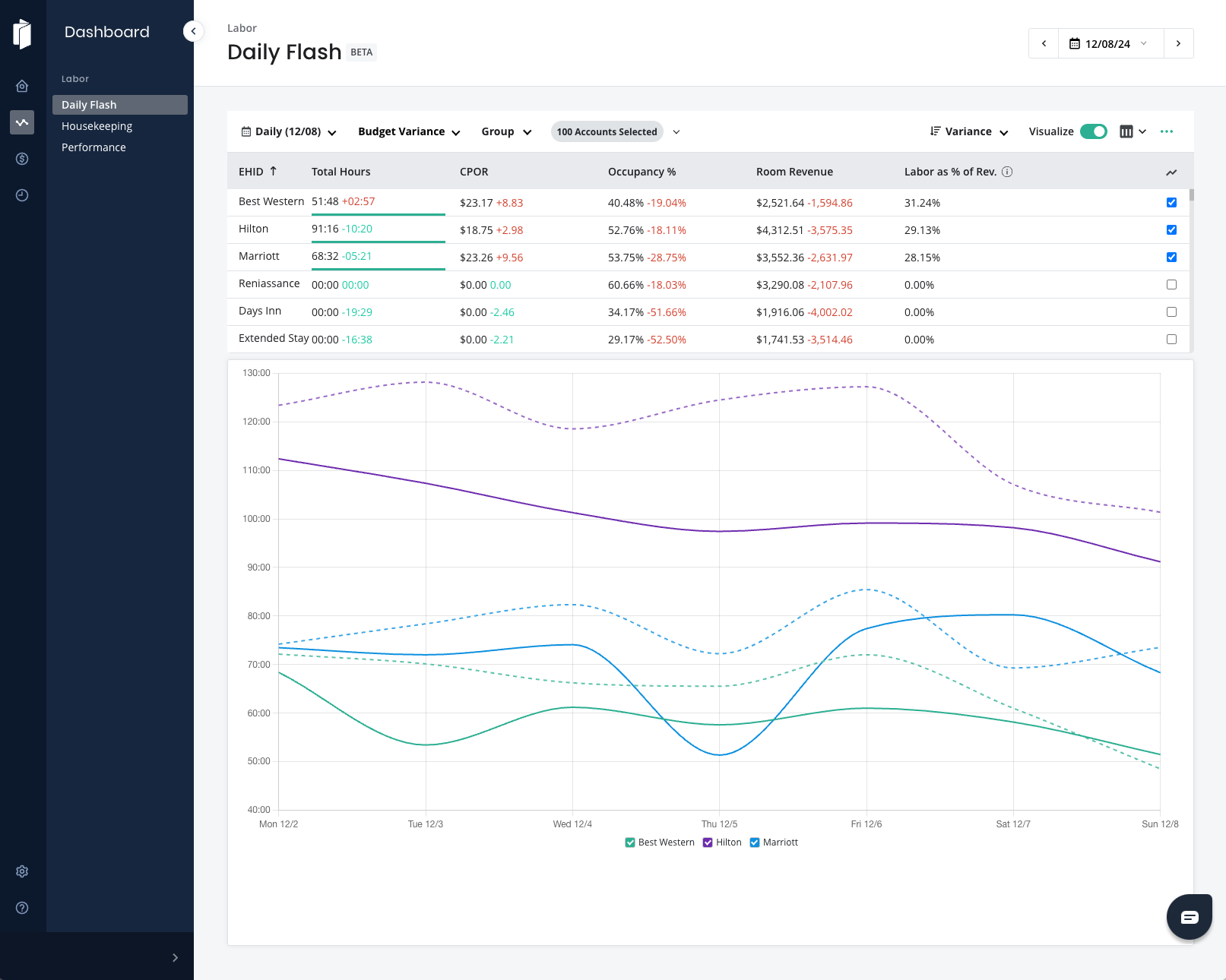The height and width of the screenshot is (980, 1226).
Task: Open the chat support widget
Action: 1189,917
